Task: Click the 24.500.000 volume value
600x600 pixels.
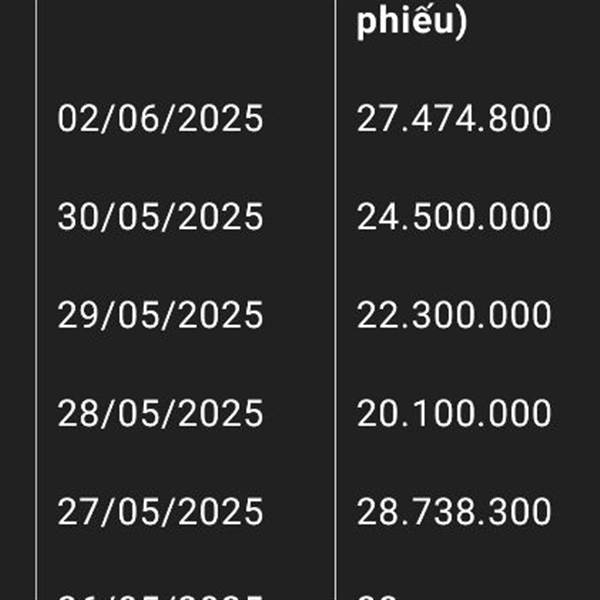Action: pos(454,217)
